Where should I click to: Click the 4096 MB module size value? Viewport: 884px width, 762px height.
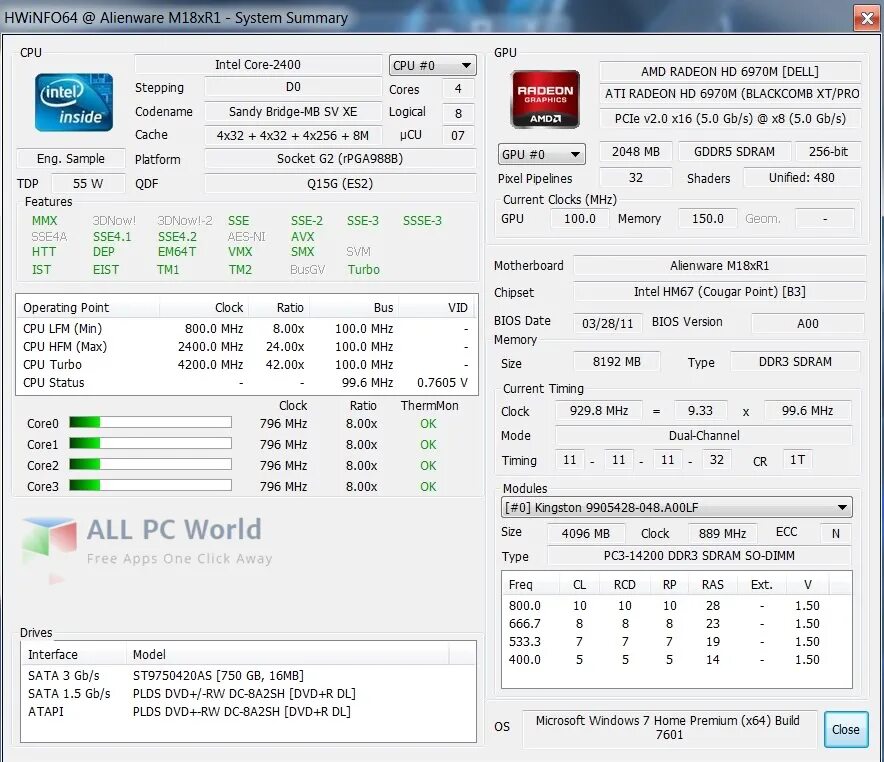[x=586, y=533]
